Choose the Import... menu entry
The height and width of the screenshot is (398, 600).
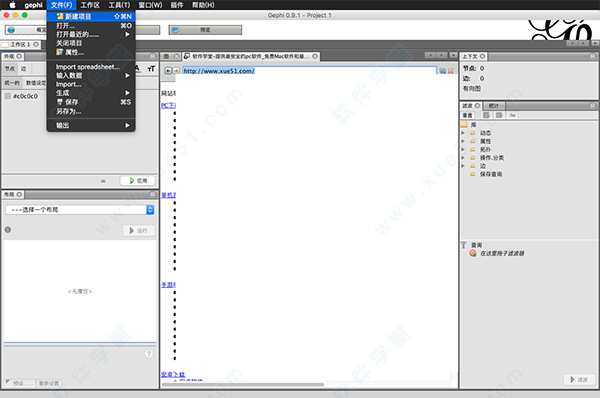point(91,84)
